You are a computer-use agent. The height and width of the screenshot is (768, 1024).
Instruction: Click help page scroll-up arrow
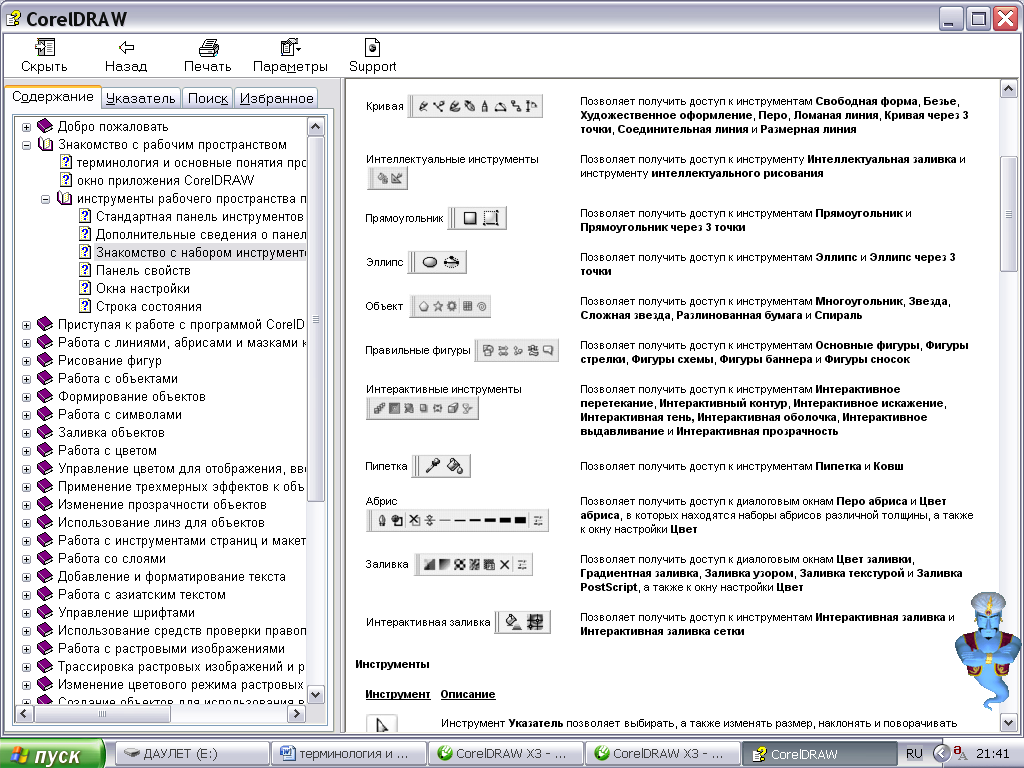click(1008, 88)
